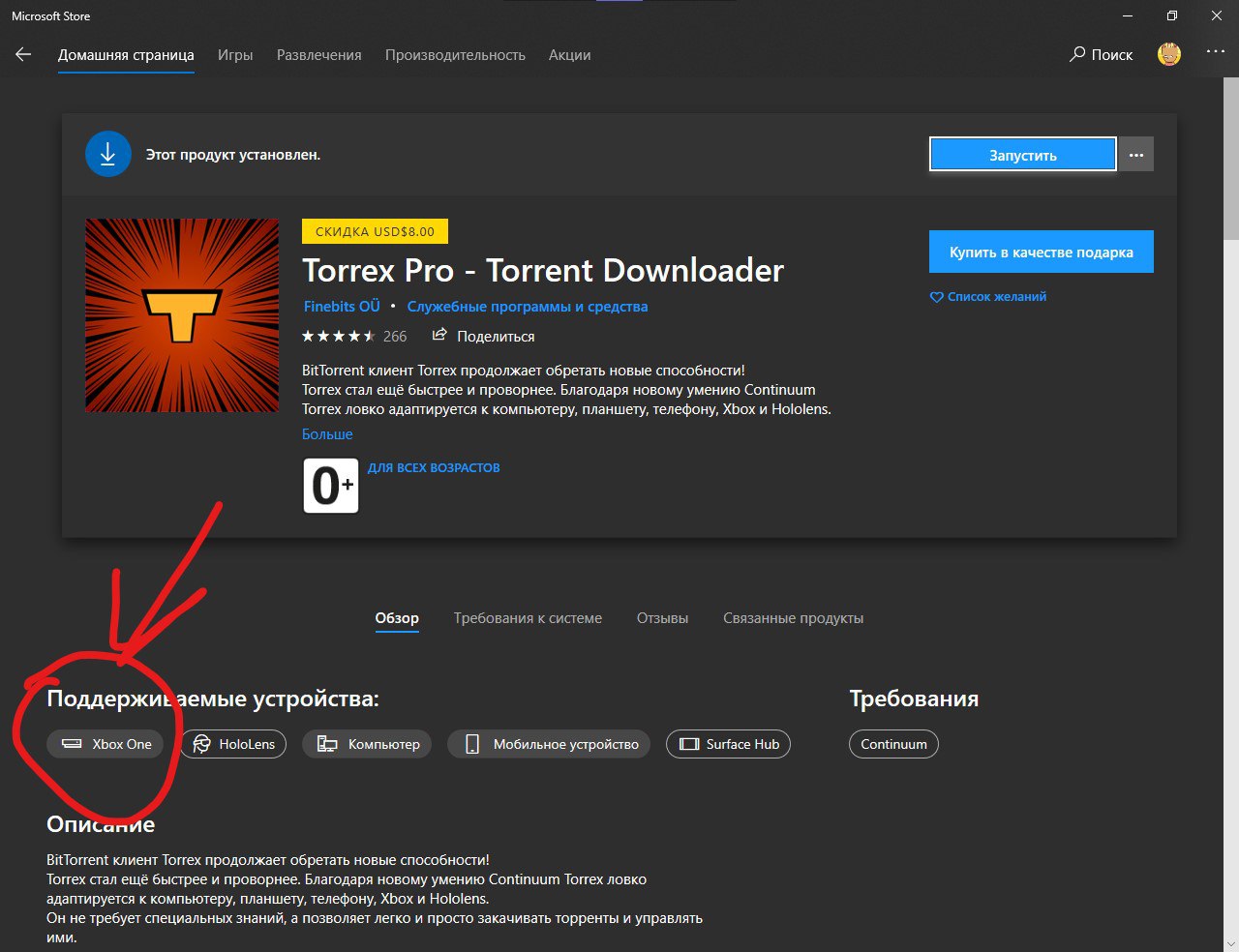Click the Torrex Pro app logo

point(182,315)
